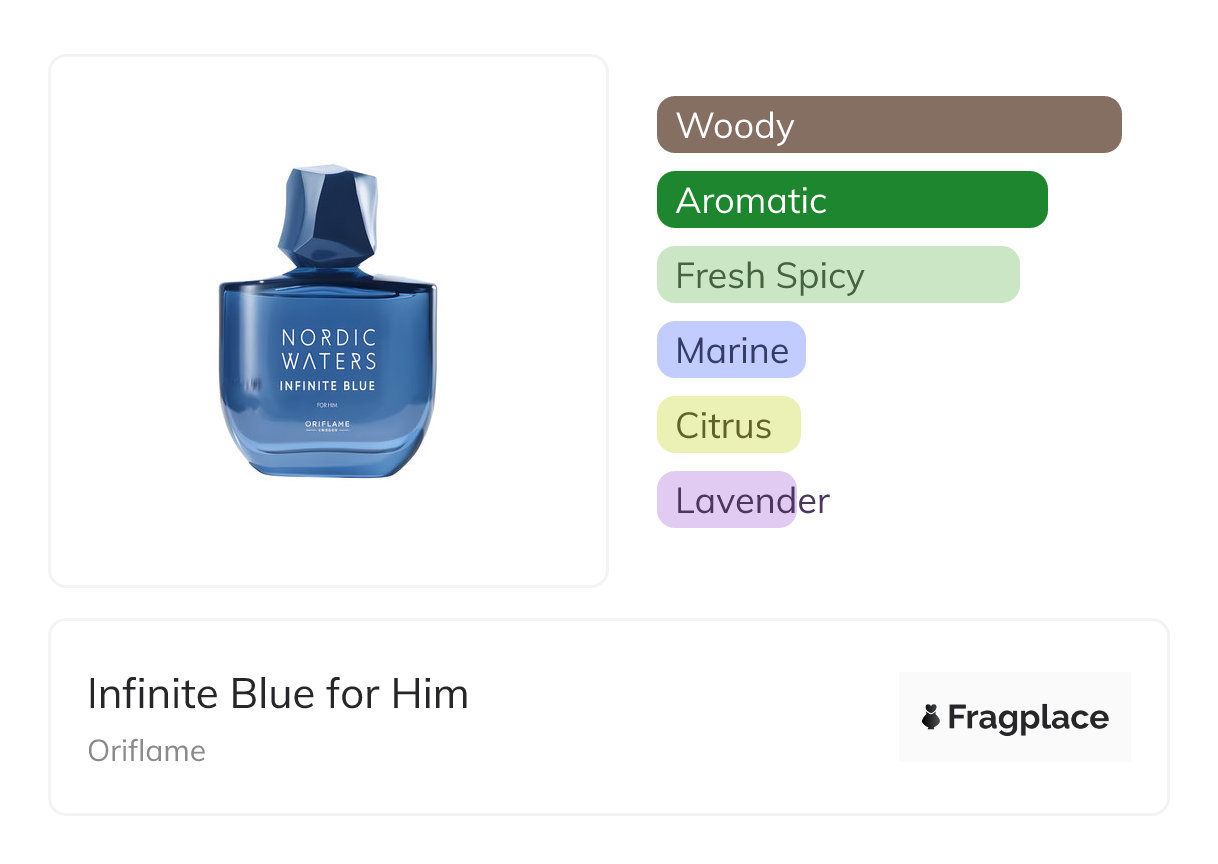1218x864 pixels.
Task: Click the yellow Citrus accord bar
Action: pos(729,425)
